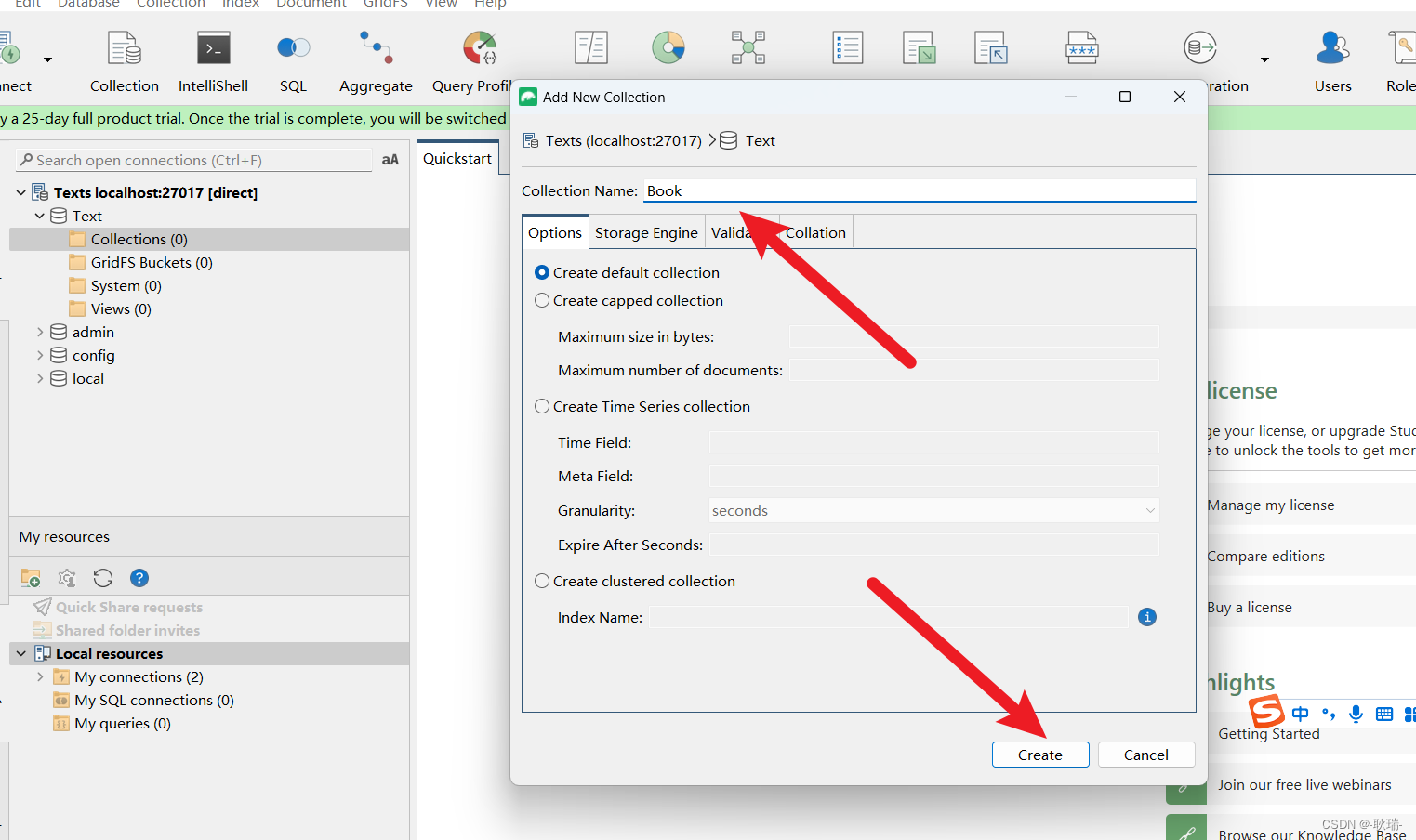Click the side-by-side compare documents icon

(591, 47)
